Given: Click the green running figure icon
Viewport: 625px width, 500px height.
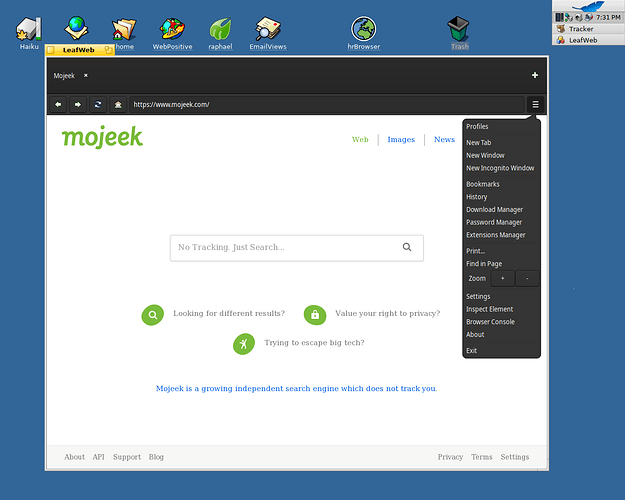Looking at the screenshot, I should click(x=244, y=344).
